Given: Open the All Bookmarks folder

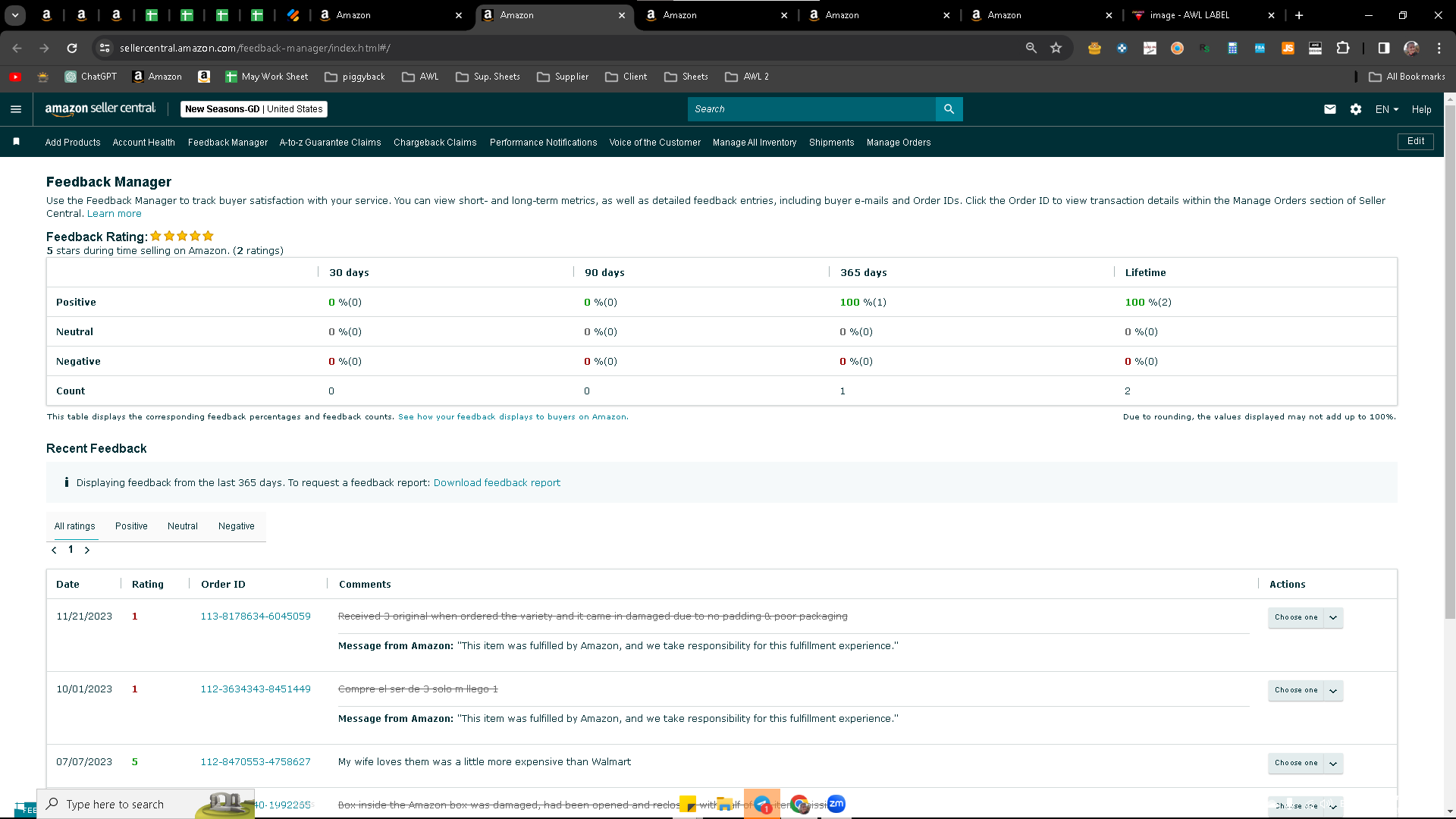Looking at the screenshot, I should 1407,77.
